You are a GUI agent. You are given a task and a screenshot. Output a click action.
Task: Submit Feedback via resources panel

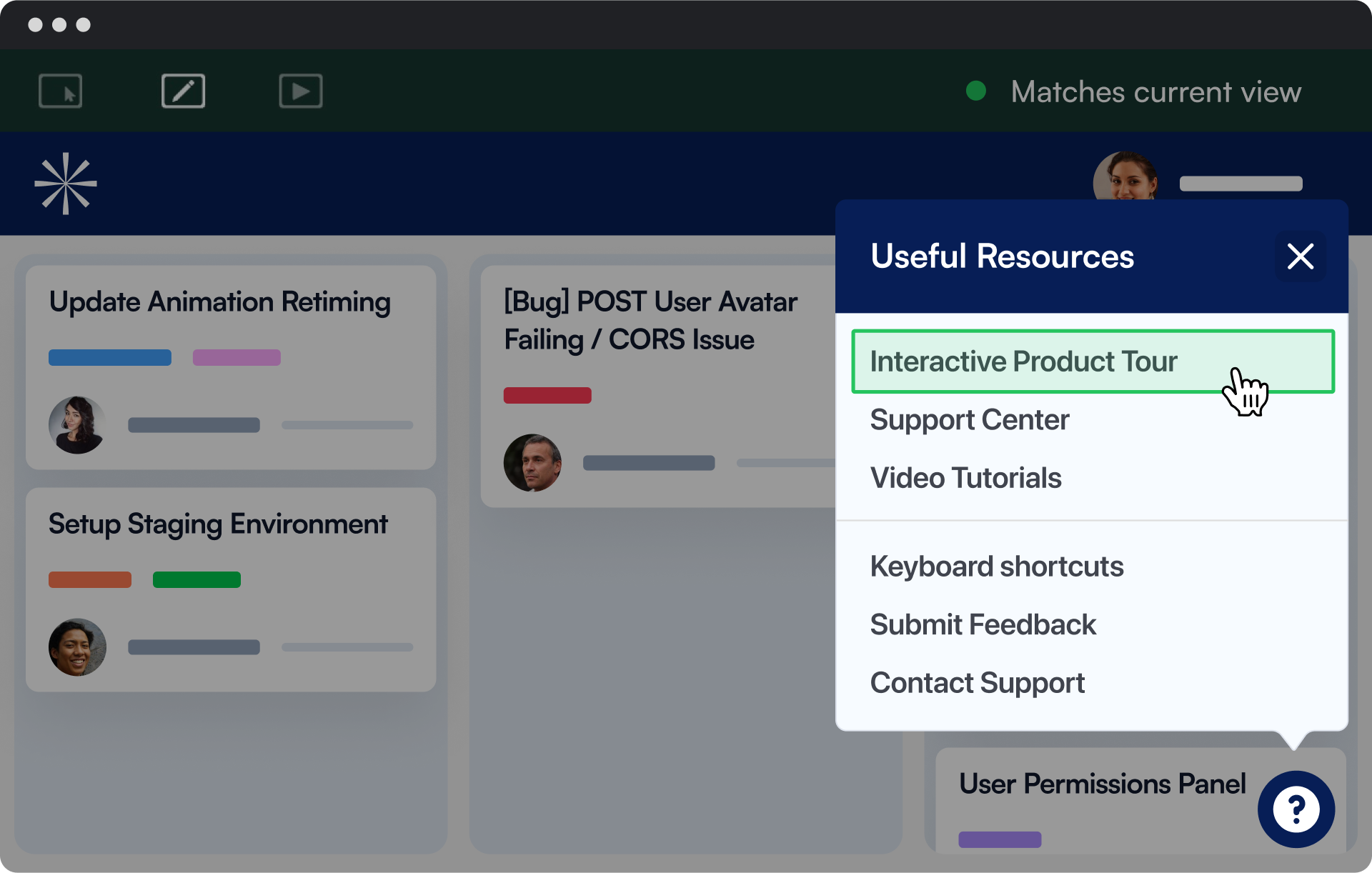(984, 625)
